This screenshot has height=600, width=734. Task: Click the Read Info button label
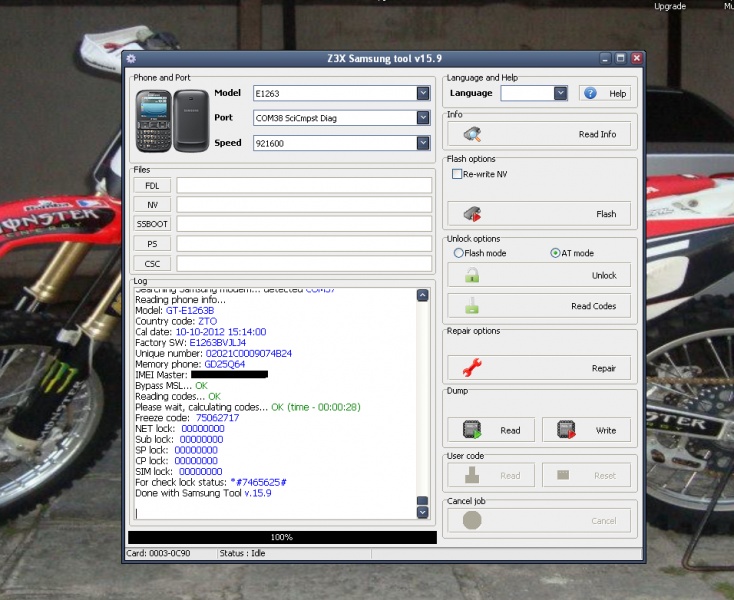tap(597, 134)
